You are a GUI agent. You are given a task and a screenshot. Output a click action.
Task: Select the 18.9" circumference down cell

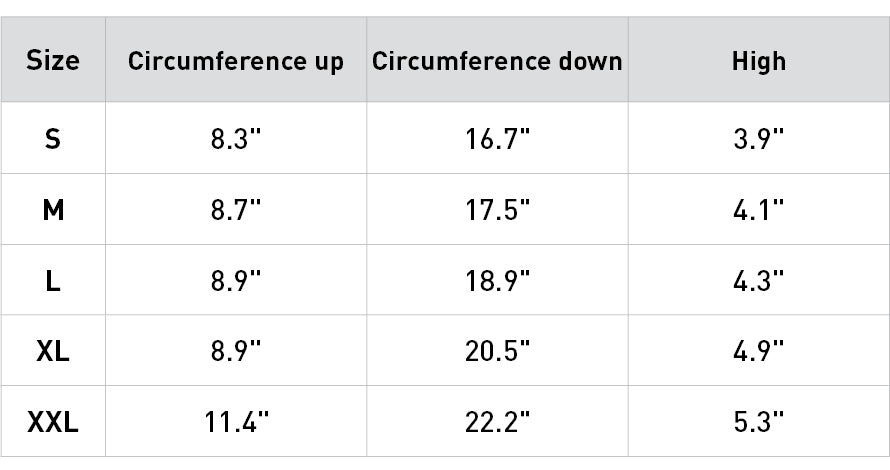497,281
